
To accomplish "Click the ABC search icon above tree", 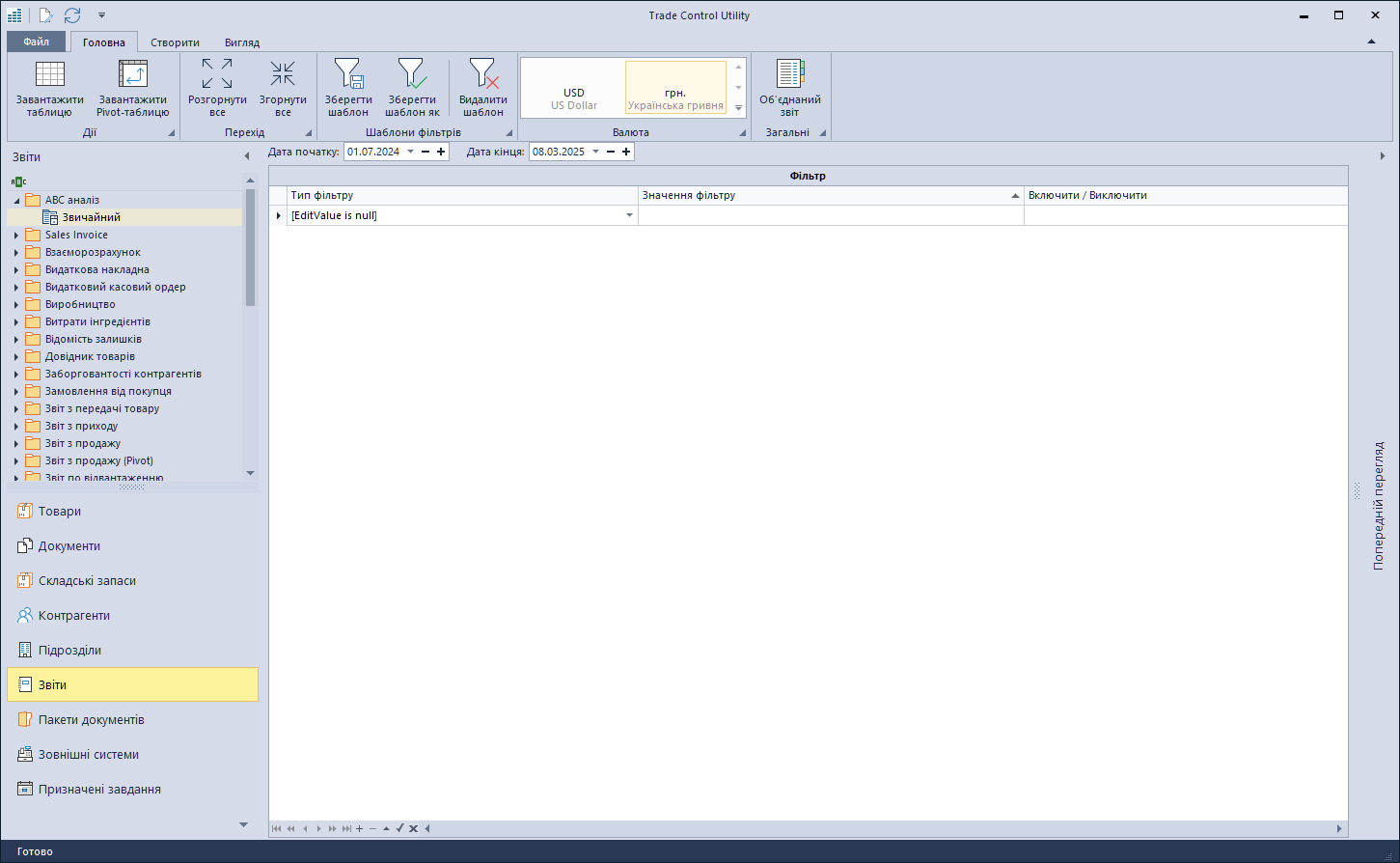I will tap(18, 181).
